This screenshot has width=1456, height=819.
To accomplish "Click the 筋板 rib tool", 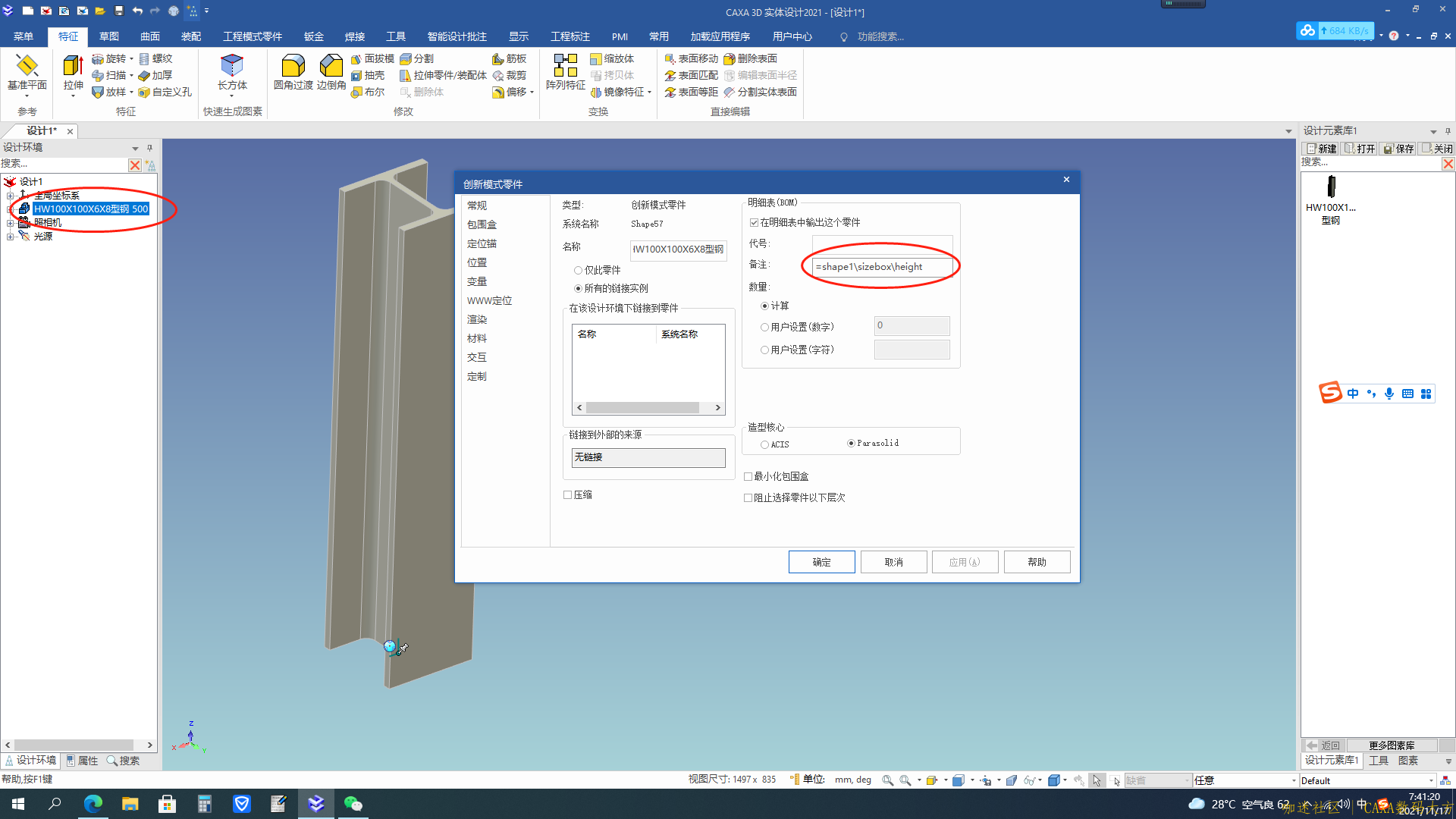I will (509, 58).
